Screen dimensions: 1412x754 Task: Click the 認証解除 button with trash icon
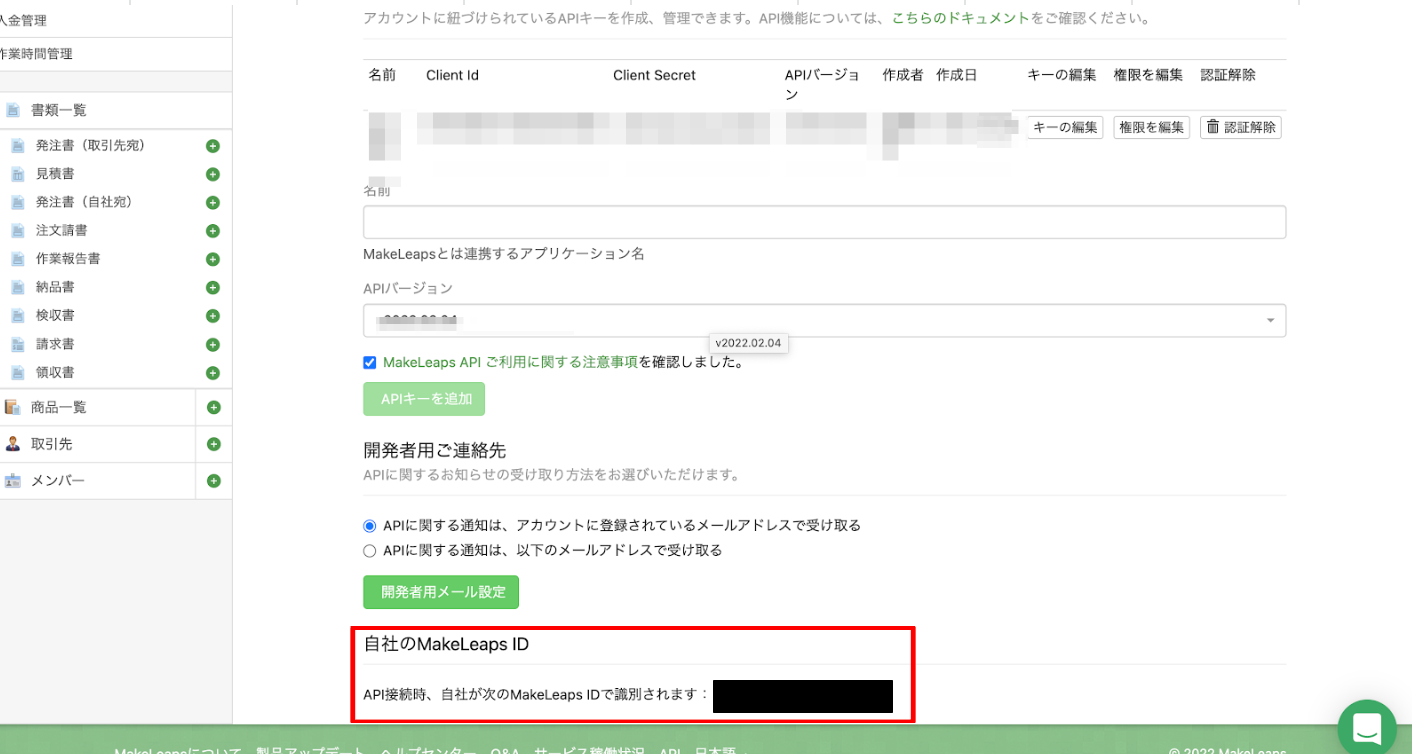(x=1240, y=127)
